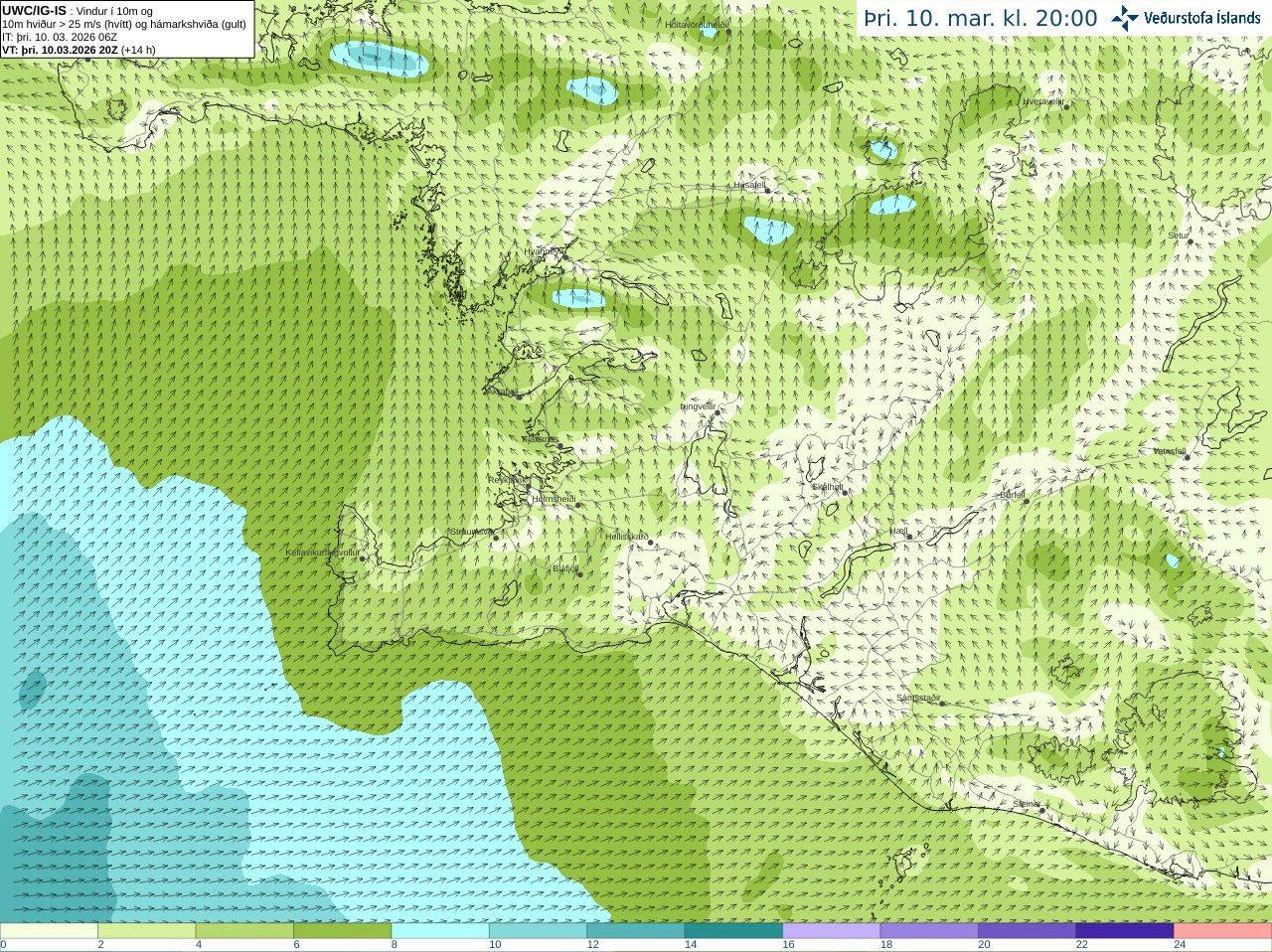Click the Hveravellir station marker

[1066, 106]
